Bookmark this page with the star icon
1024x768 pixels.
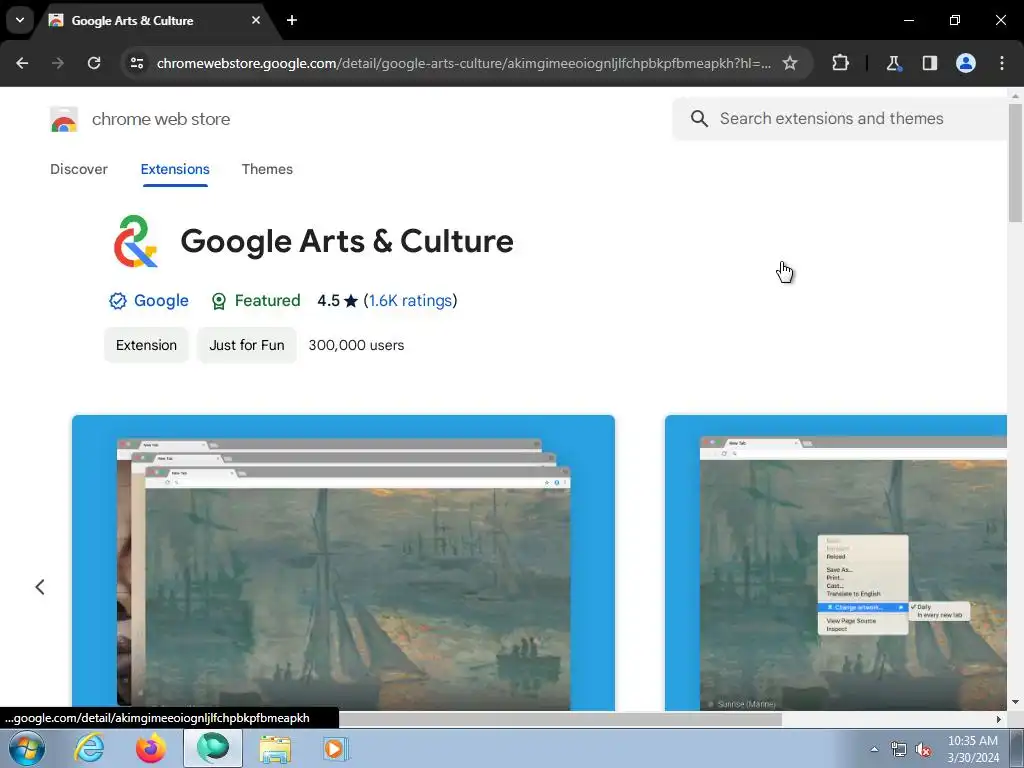click(790, 63)
